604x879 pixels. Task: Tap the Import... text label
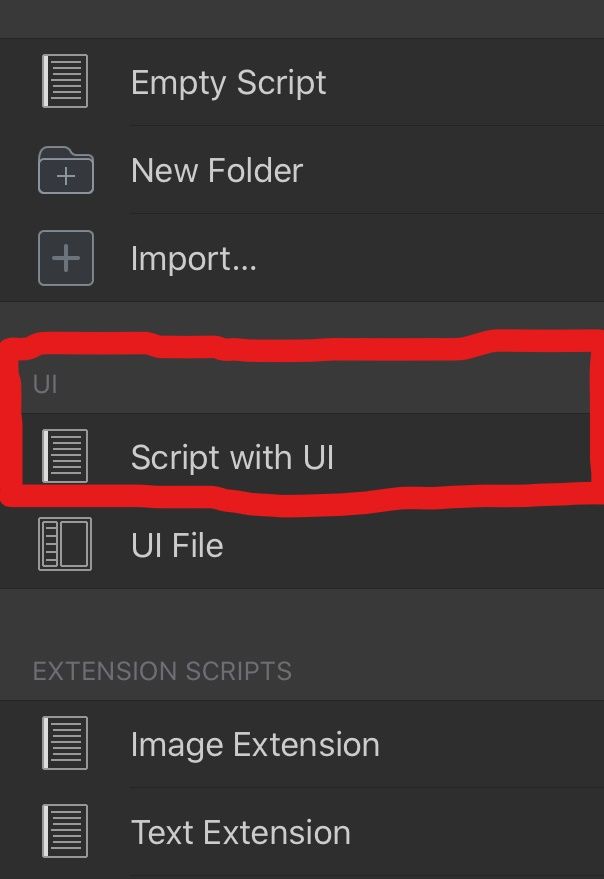194,258
